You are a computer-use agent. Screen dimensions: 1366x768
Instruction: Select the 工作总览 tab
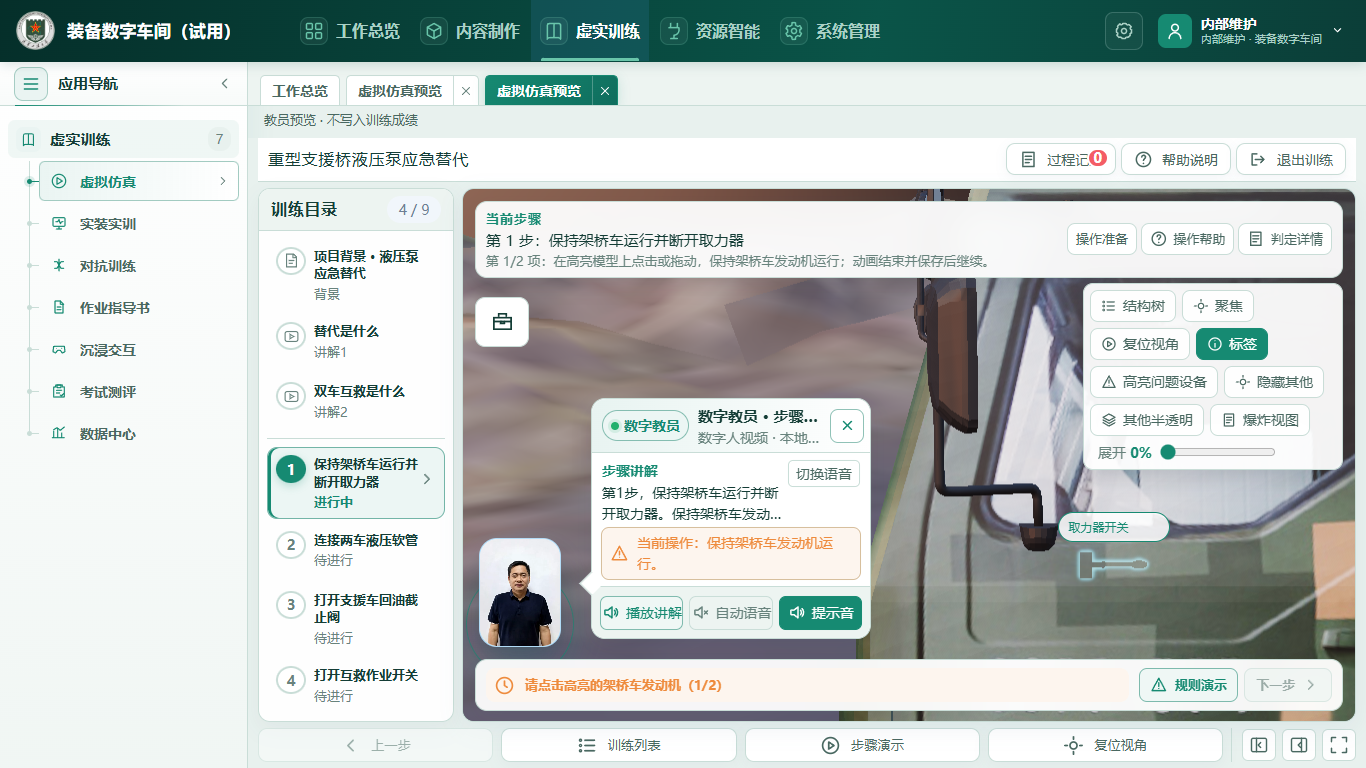[300, 91]
